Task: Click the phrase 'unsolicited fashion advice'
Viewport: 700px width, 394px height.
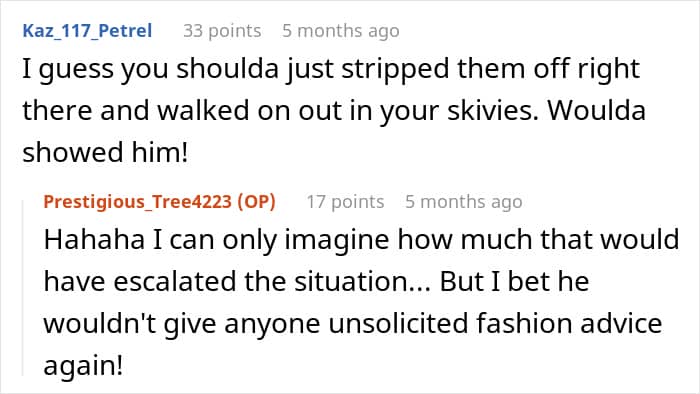Action: 495,323
